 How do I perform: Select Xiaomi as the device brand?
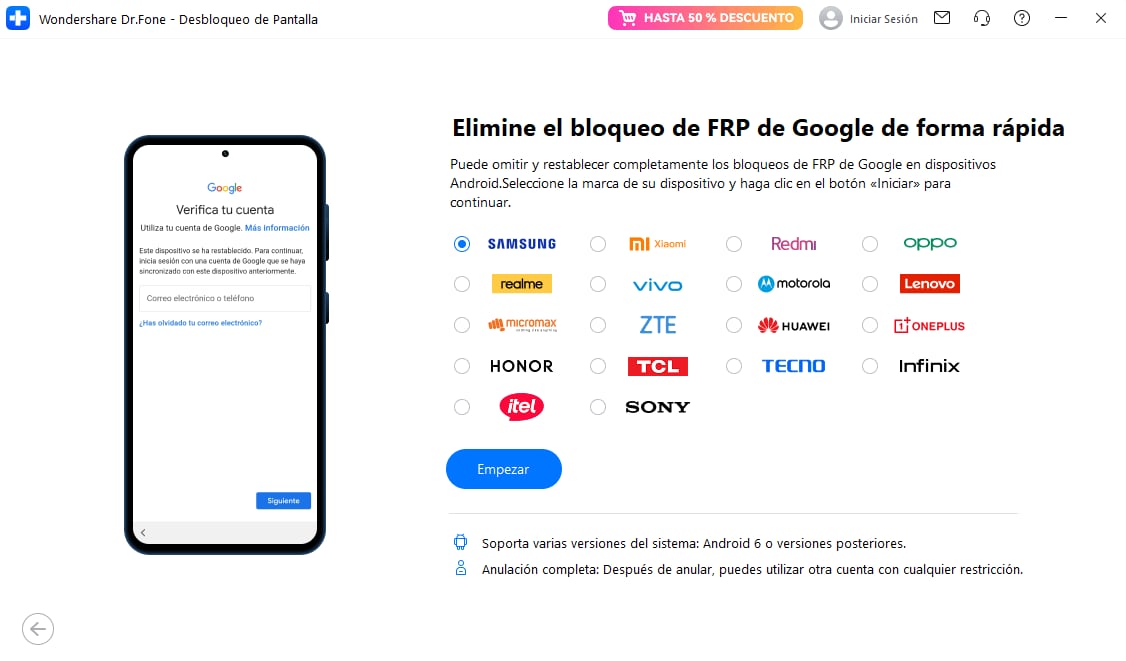(x=598, y=243)
